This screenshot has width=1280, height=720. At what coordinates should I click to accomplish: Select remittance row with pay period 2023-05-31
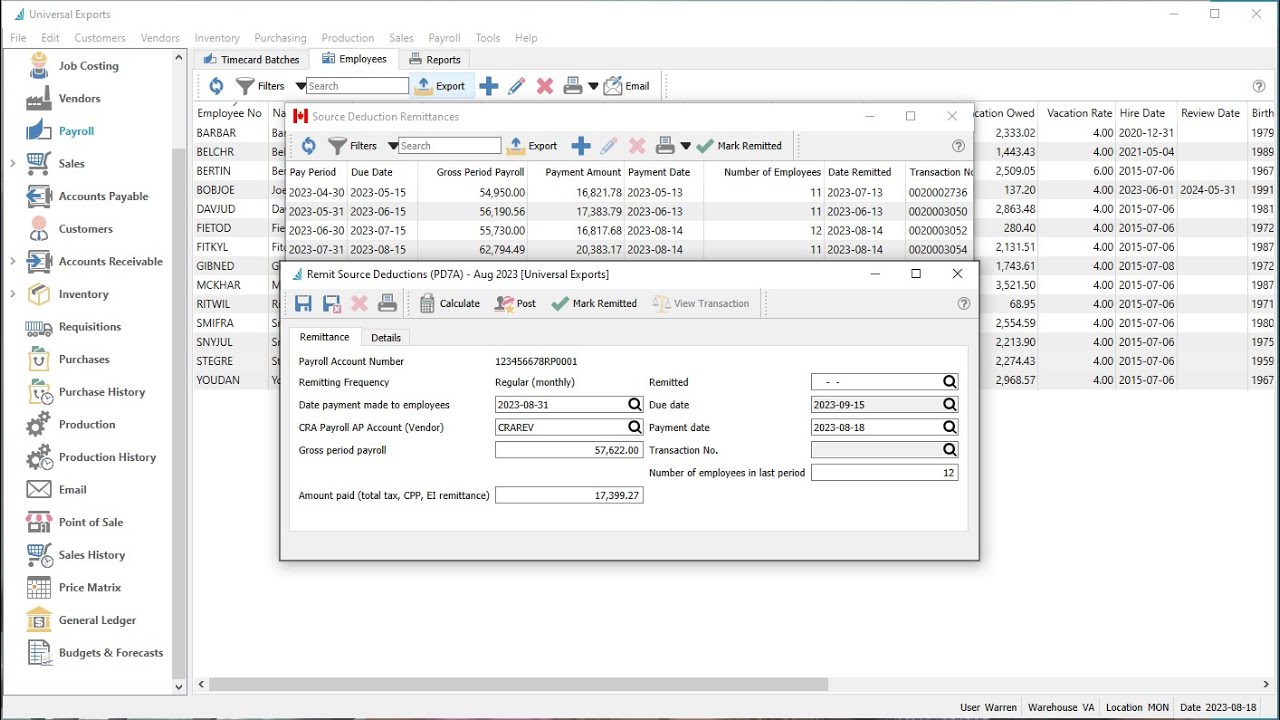631,211
